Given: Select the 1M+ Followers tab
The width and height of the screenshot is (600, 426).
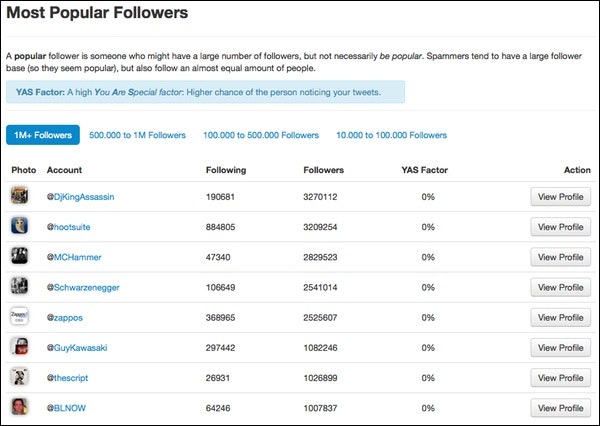Looking at the screenshot, I should tap(43, 135).
